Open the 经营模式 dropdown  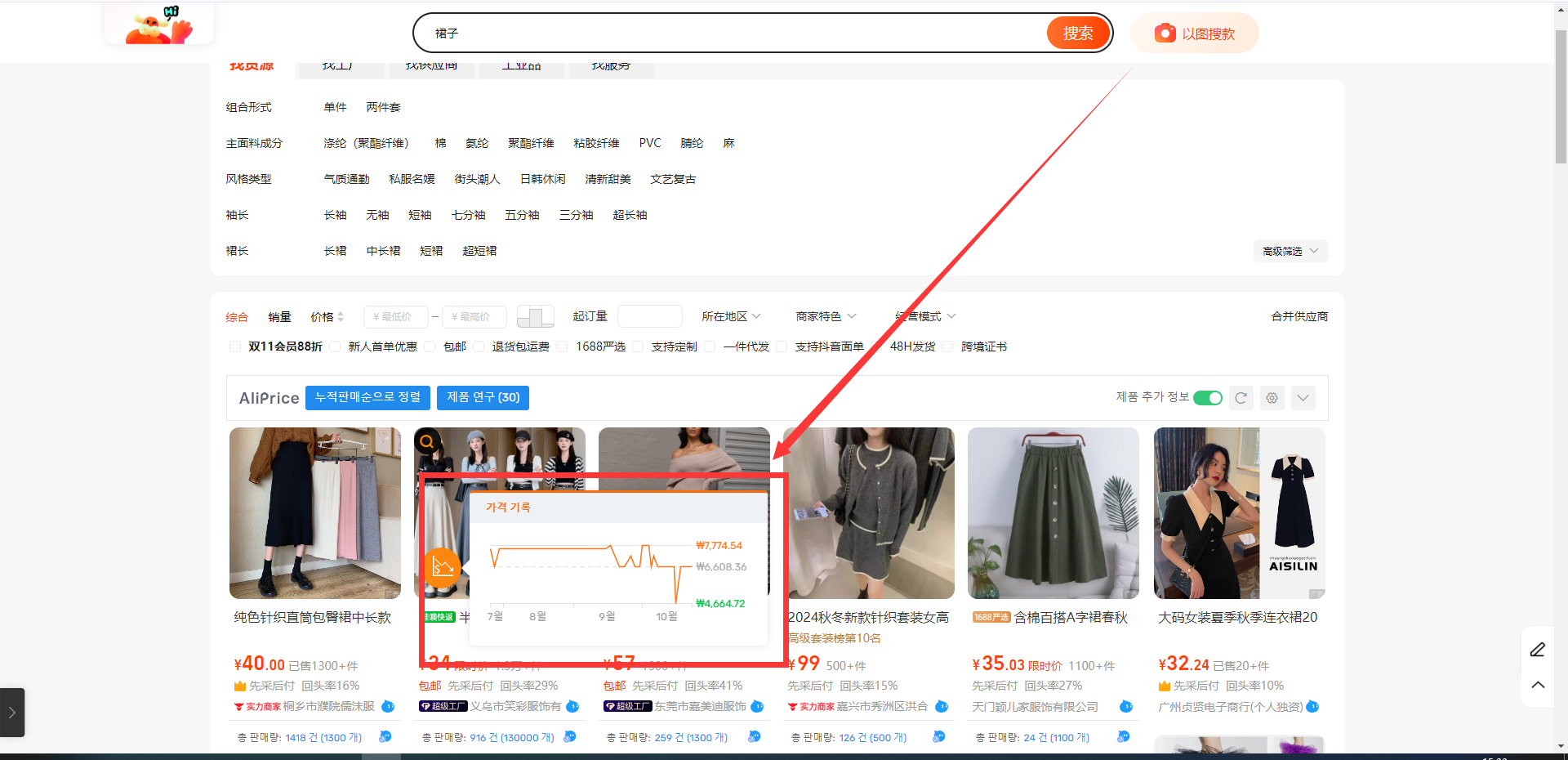coord(925,316)
